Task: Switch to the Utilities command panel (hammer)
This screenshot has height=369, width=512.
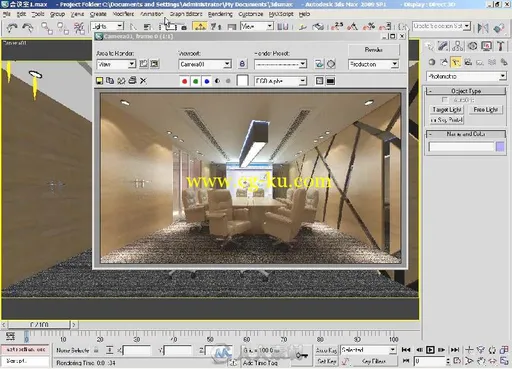Action: [x=501, y=46]
